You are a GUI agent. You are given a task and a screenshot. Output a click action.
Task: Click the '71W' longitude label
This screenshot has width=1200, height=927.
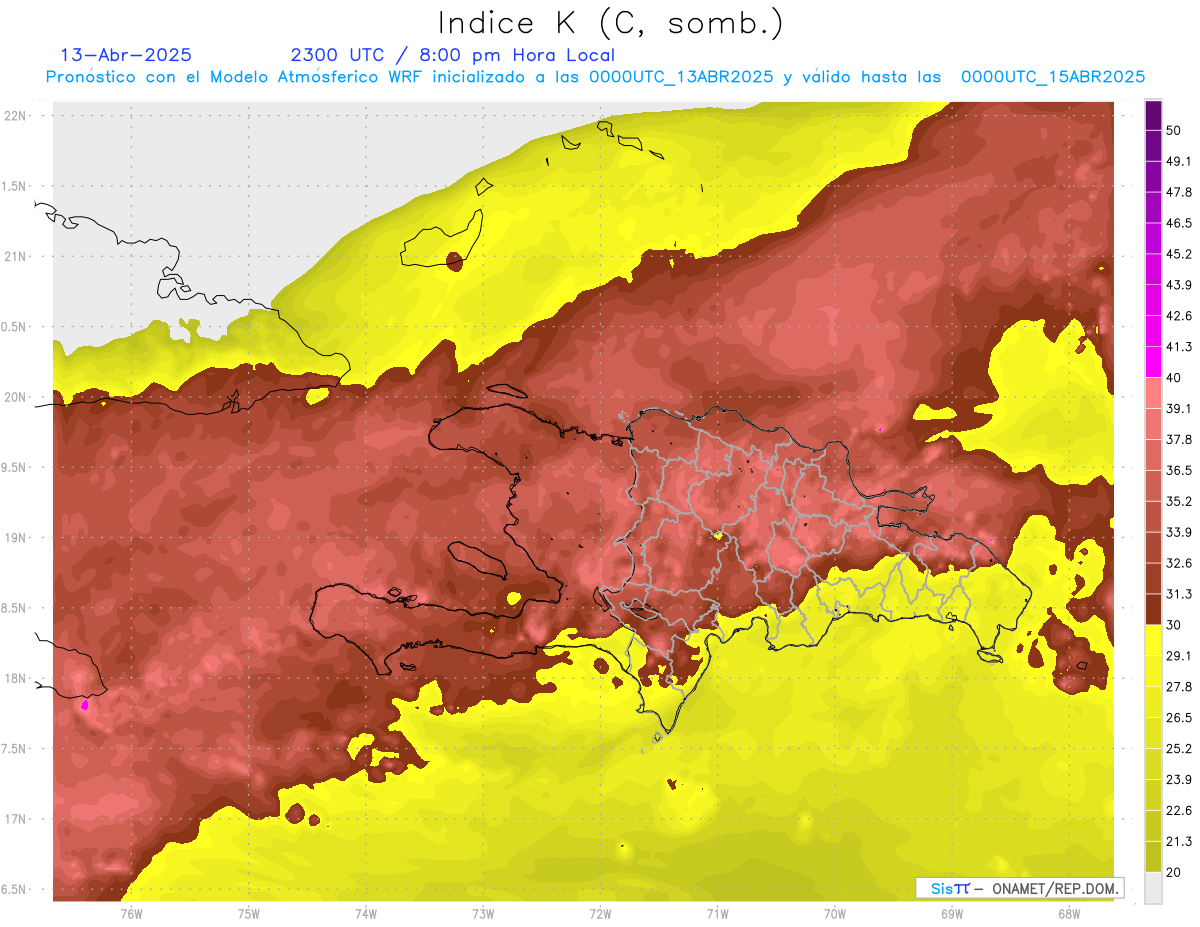[x=718, y=914]
